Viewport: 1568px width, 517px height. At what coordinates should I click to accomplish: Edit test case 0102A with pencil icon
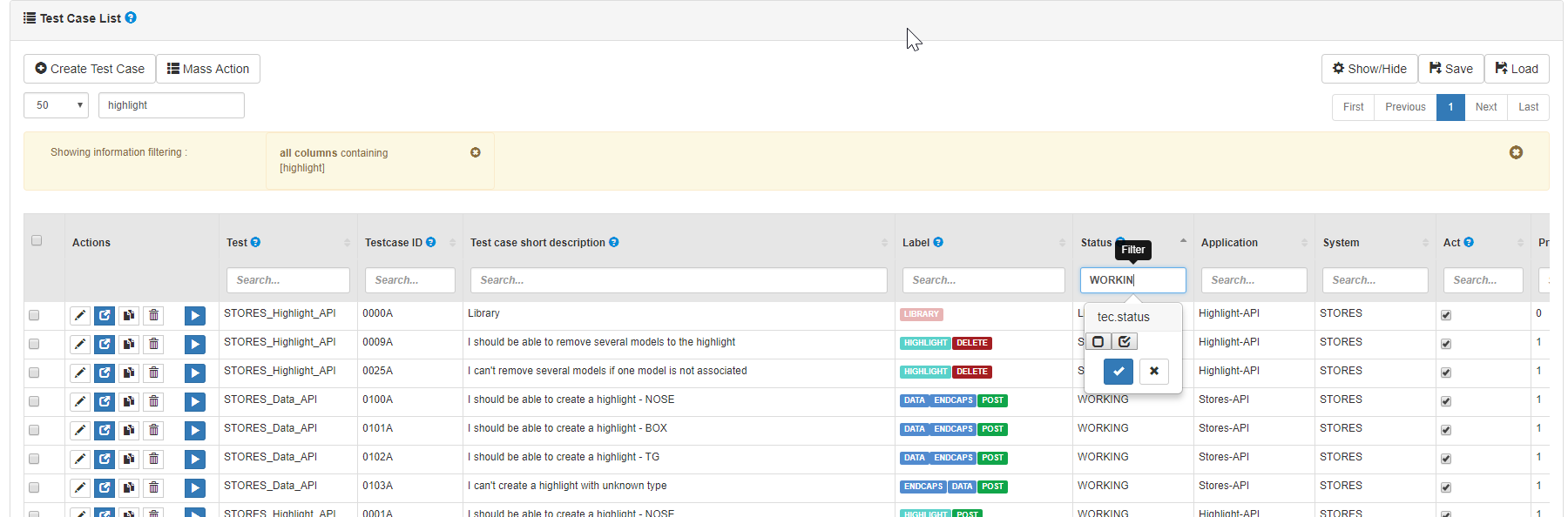coord(80,459)
